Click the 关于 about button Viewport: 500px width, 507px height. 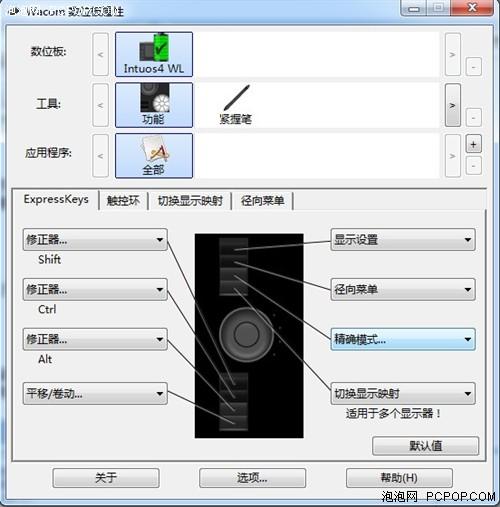click(106, 478)
